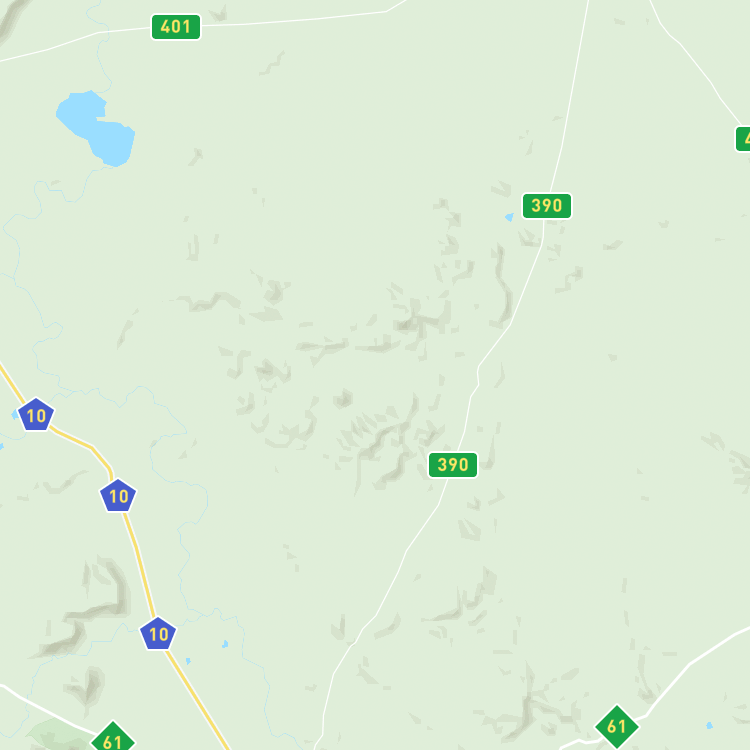Click the small pond east of southernmost route 10 shield
The height and width of the screenshot is (750, 750).
coord(225,644)
